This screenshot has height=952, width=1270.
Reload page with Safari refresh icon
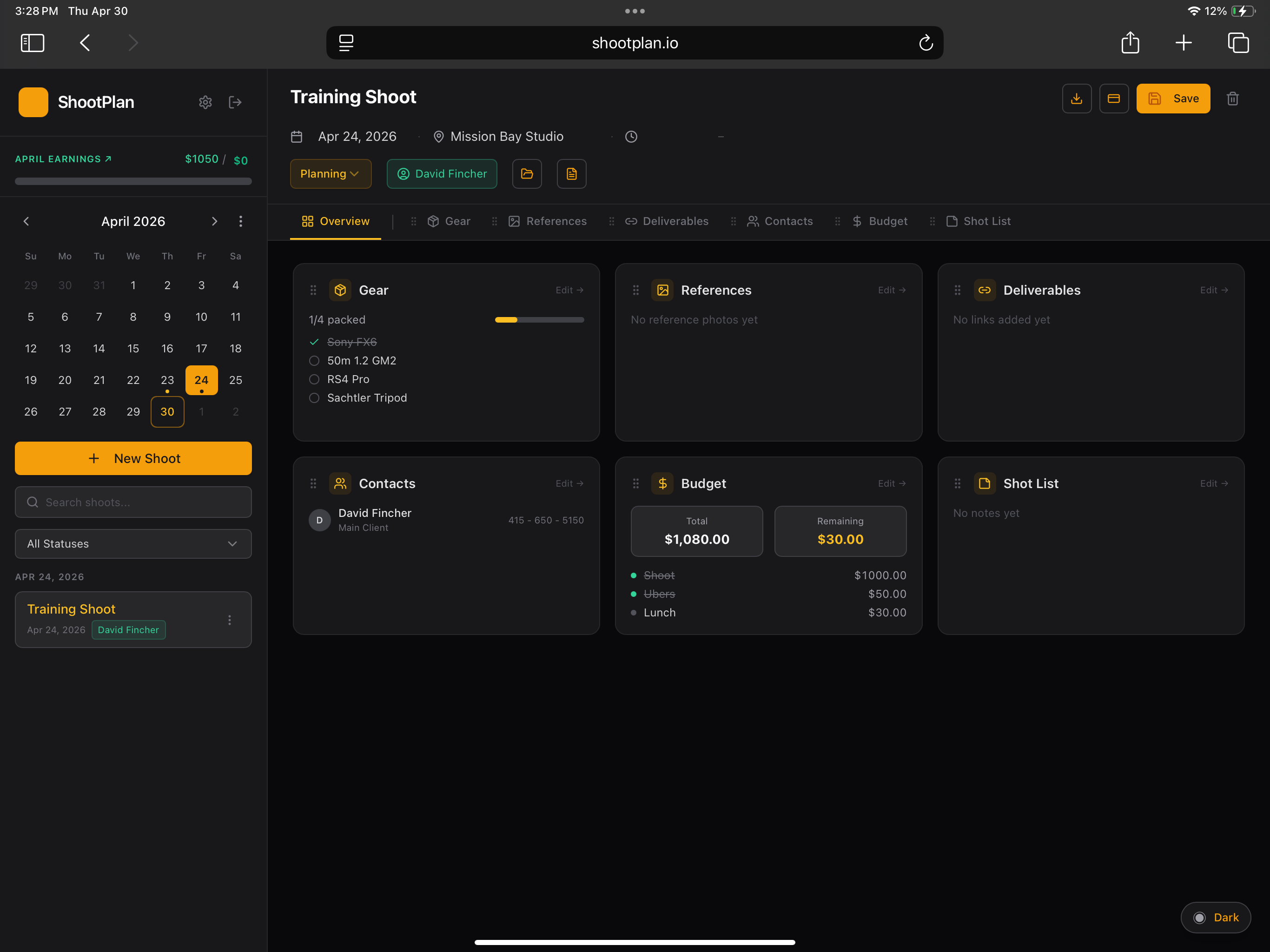click(x=926, y=42)
